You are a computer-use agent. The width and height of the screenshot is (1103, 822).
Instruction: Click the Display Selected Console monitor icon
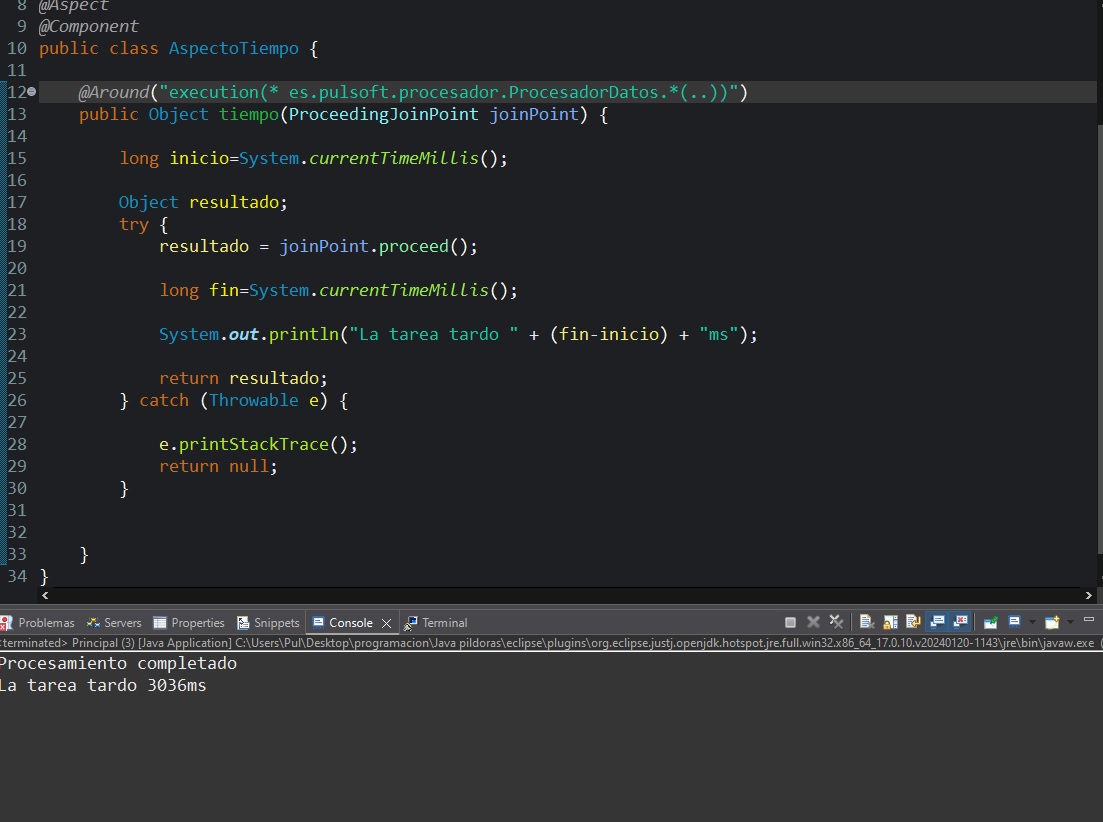[1014, 622]
